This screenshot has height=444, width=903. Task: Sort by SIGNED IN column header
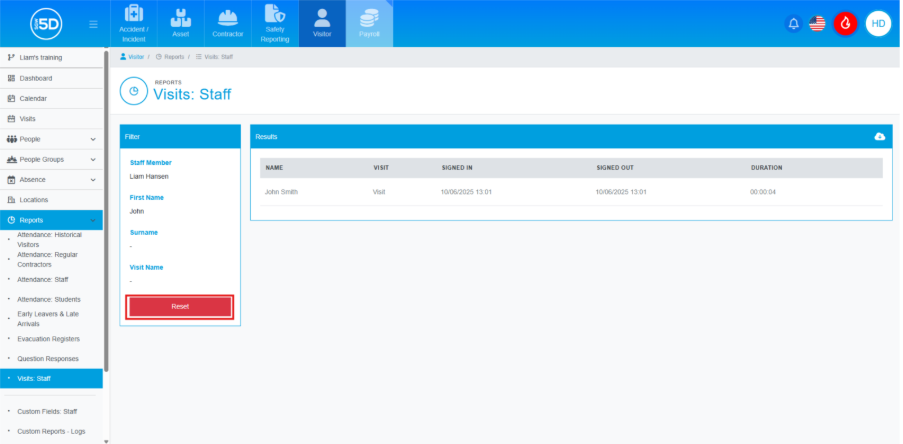pos(457,168)
